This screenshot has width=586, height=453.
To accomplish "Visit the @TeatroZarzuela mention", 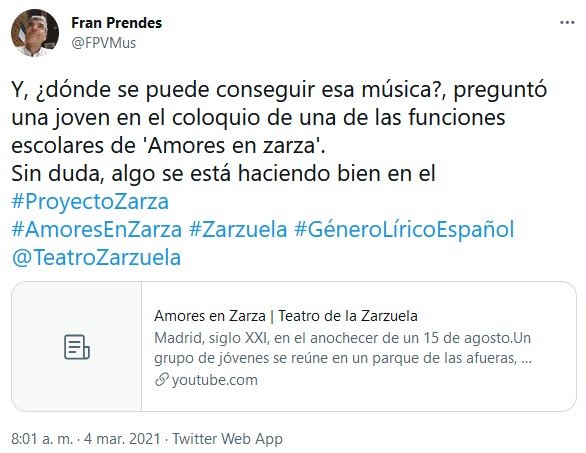I will coord(96,258).
